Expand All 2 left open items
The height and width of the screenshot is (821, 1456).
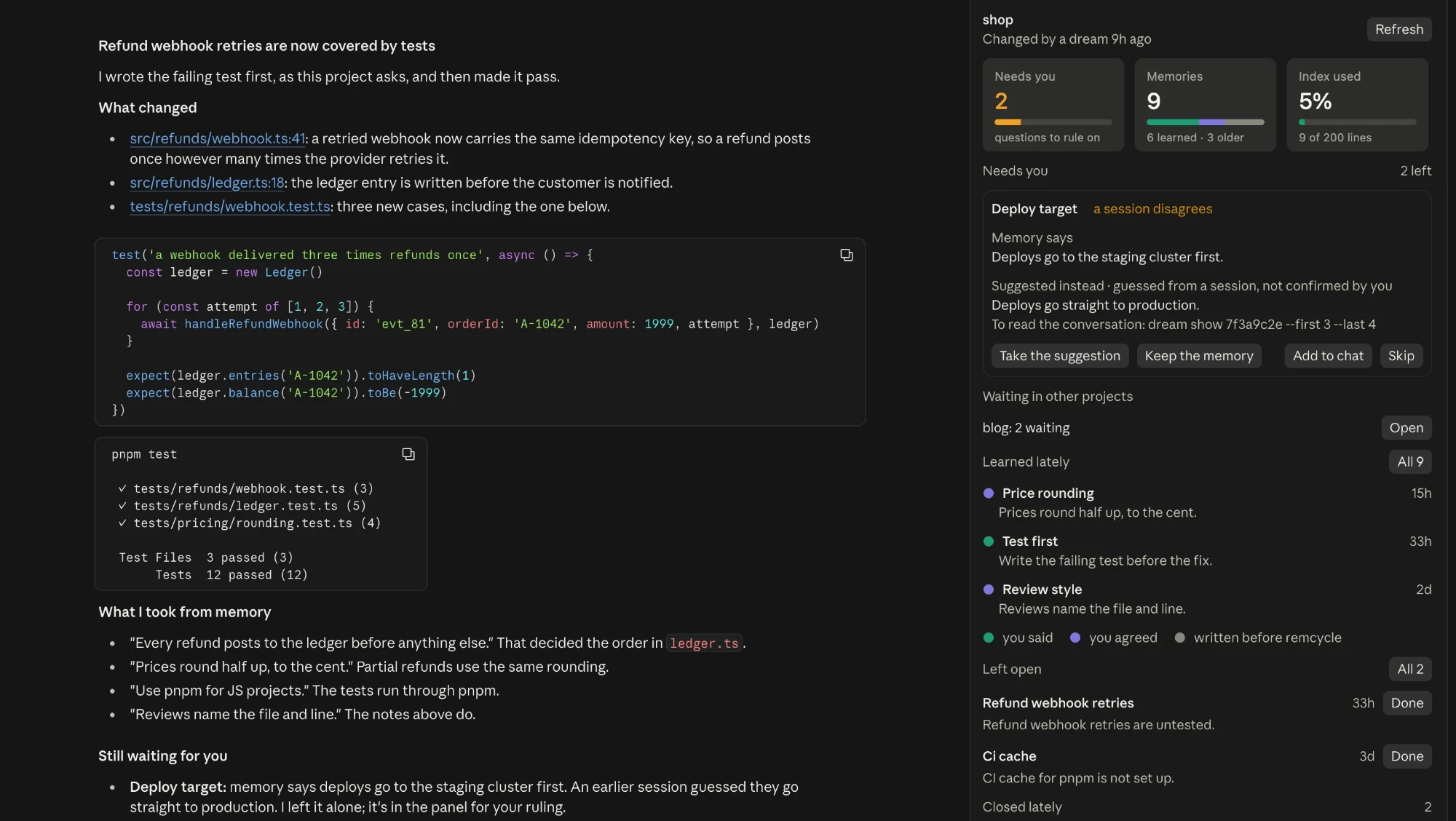click(x=1409, y=669)
